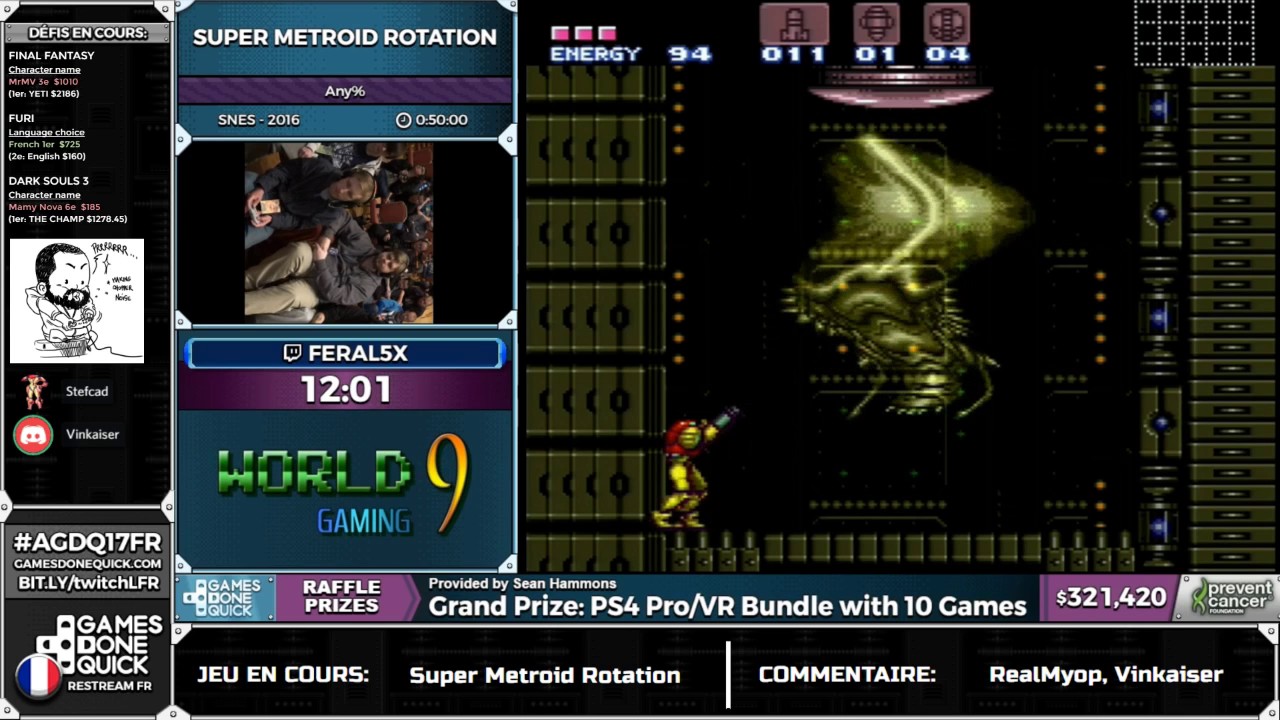The height and width of the screenshot is (720, 1280).
Task: Click the (1er: YETI $2186) line
Action: tap(44, 94)
